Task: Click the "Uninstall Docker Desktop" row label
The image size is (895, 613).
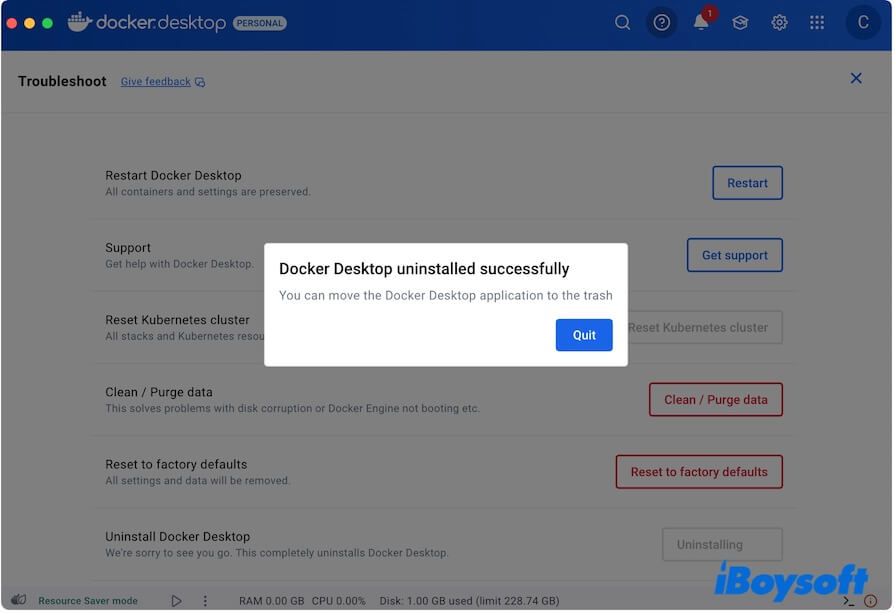Action: tap(178, 538)
